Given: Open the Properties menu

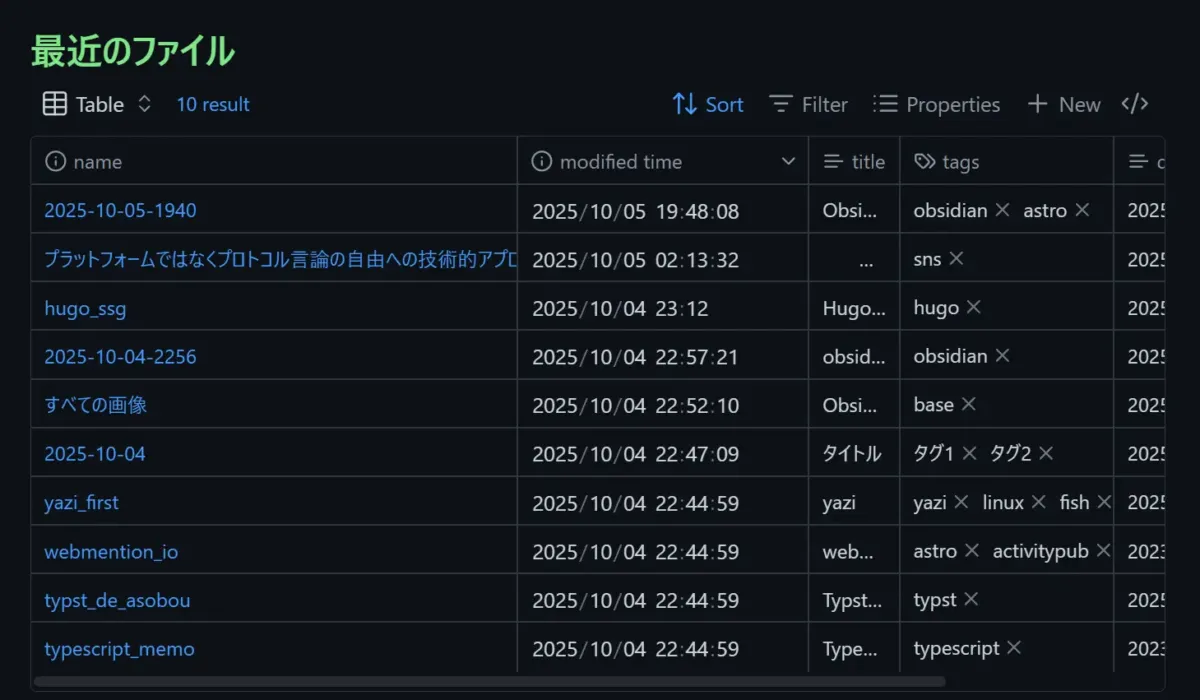Looking at the screenshot, I should click(x=936, y=104).
